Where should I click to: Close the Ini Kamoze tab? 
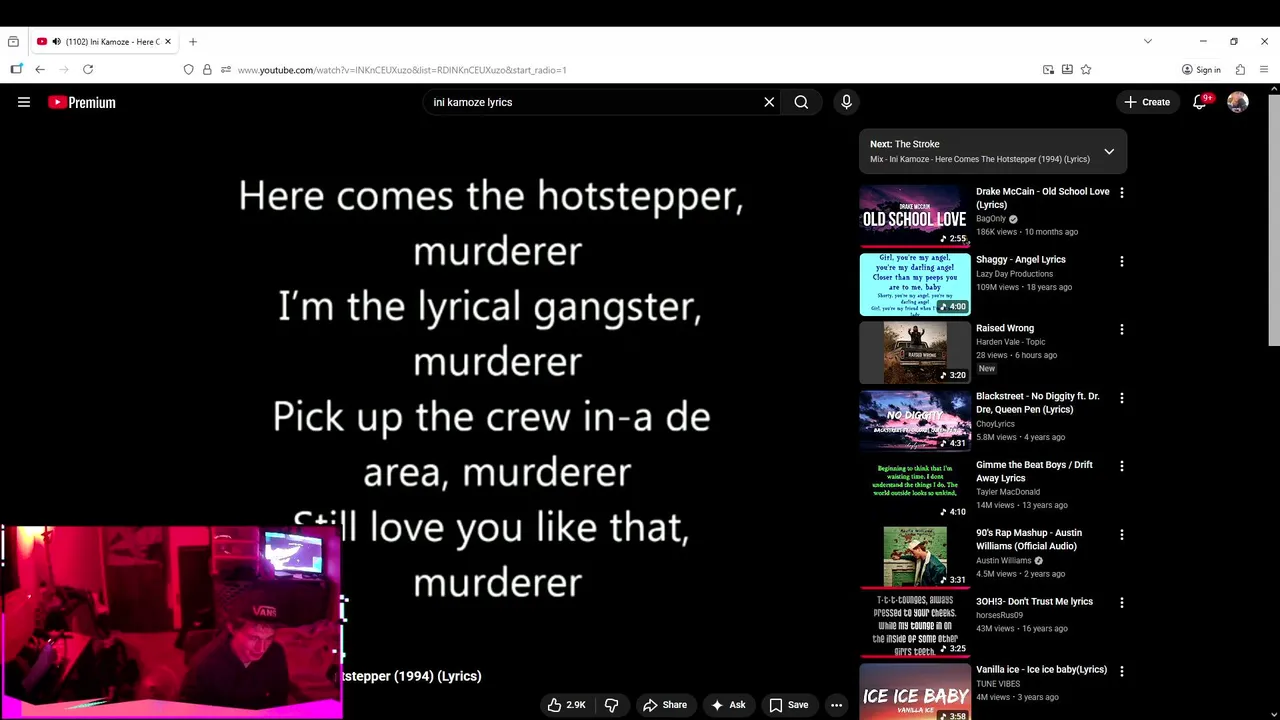(x=168, y=42)
